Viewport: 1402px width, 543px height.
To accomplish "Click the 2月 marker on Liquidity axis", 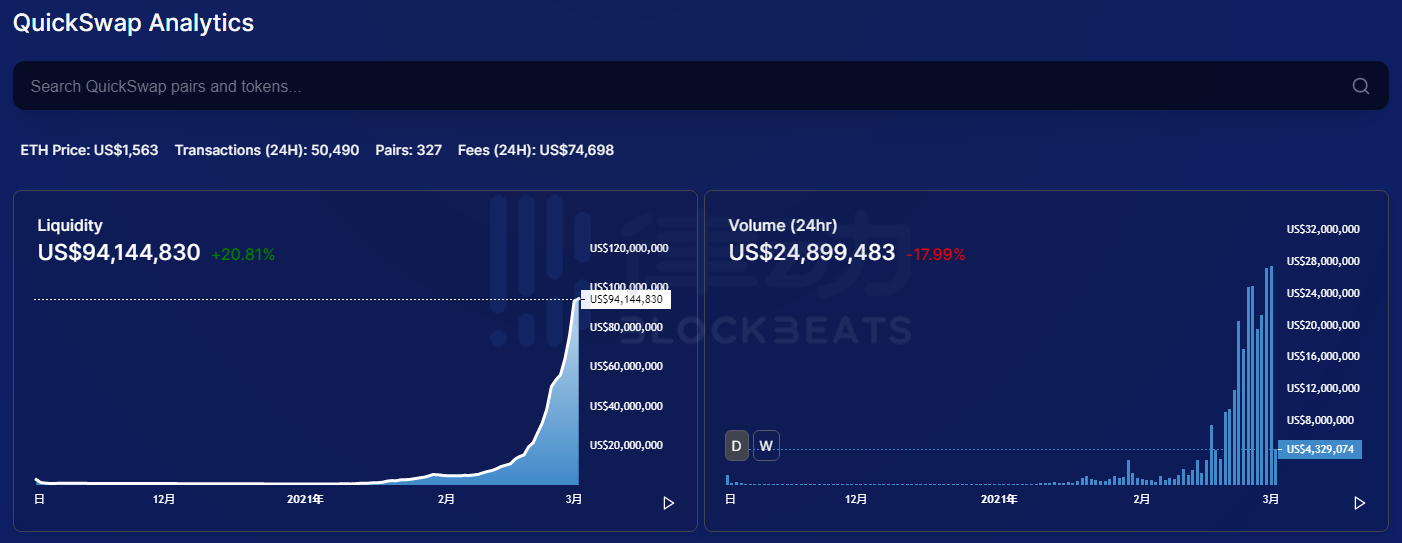I will point(445,498).
